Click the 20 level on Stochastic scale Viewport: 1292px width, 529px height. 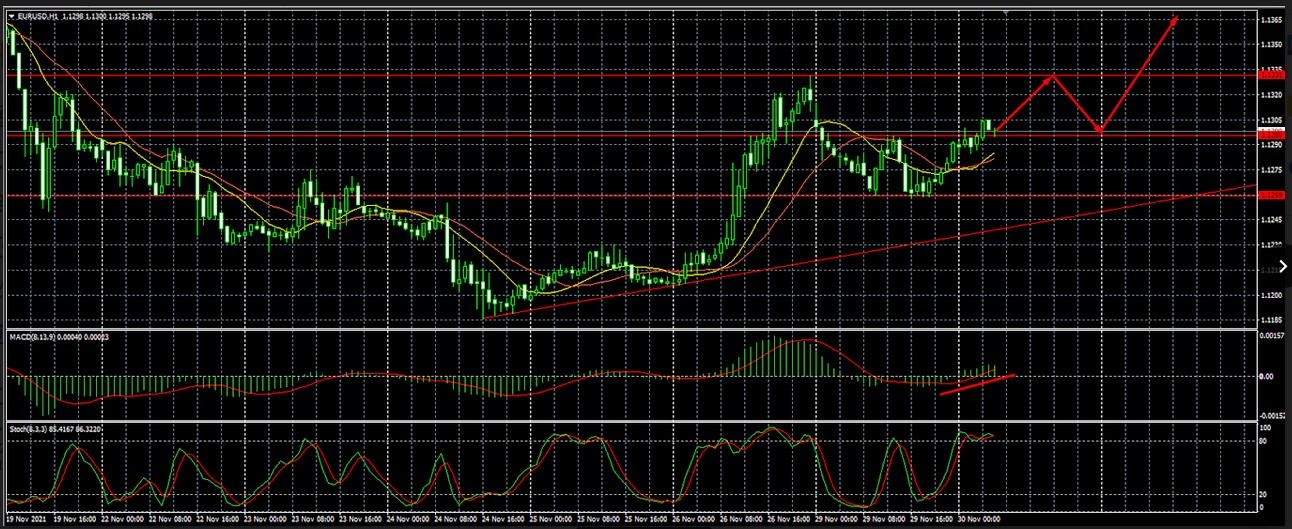click(x=1263, y=494)
